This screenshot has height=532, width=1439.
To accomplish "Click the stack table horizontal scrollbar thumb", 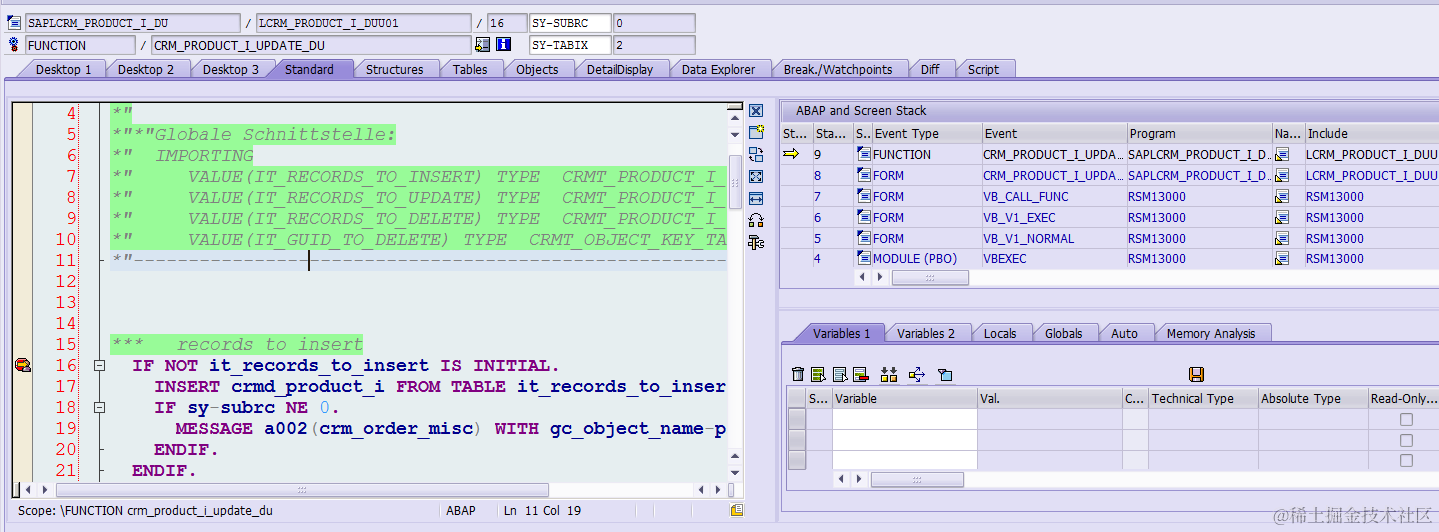I will 930,277.
